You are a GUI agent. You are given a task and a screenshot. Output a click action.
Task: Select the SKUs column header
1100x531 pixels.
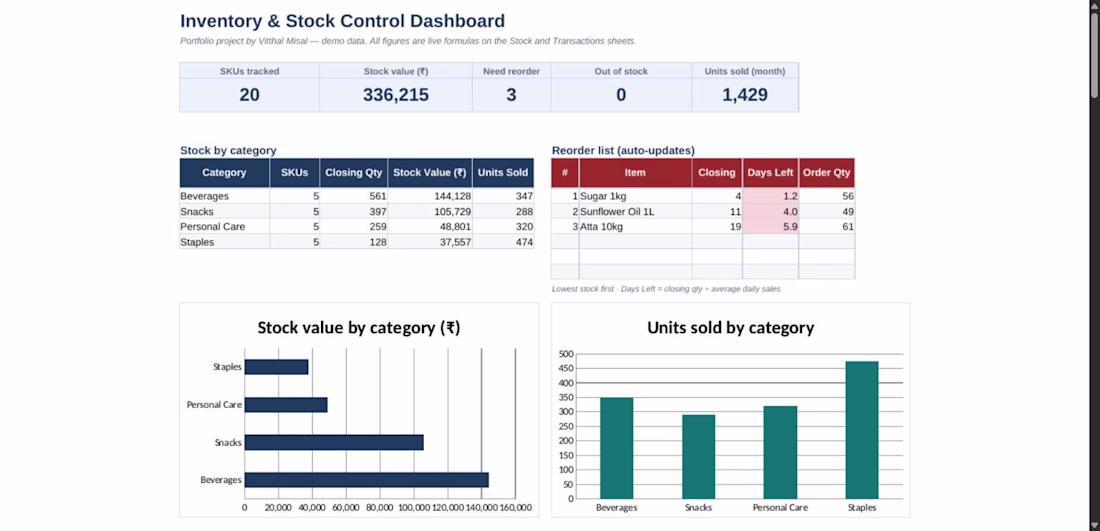click(295, 173)
